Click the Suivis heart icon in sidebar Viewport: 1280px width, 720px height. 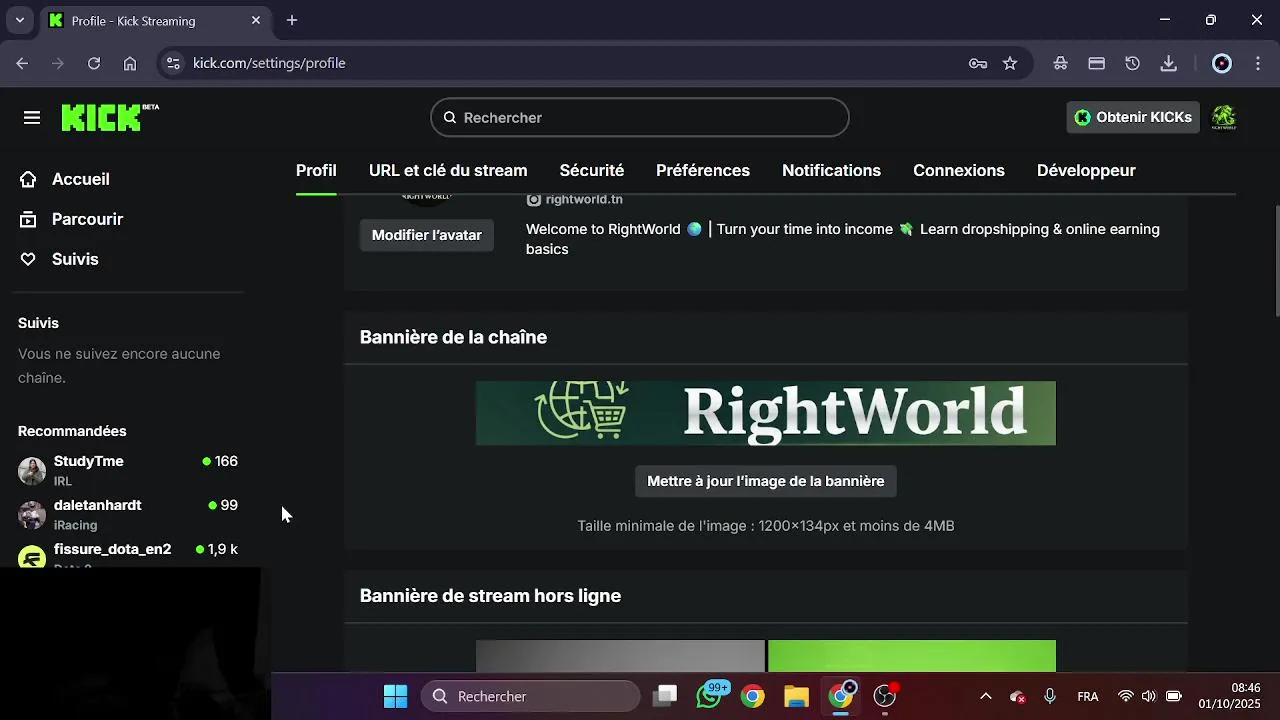click(x=28, y=259)
